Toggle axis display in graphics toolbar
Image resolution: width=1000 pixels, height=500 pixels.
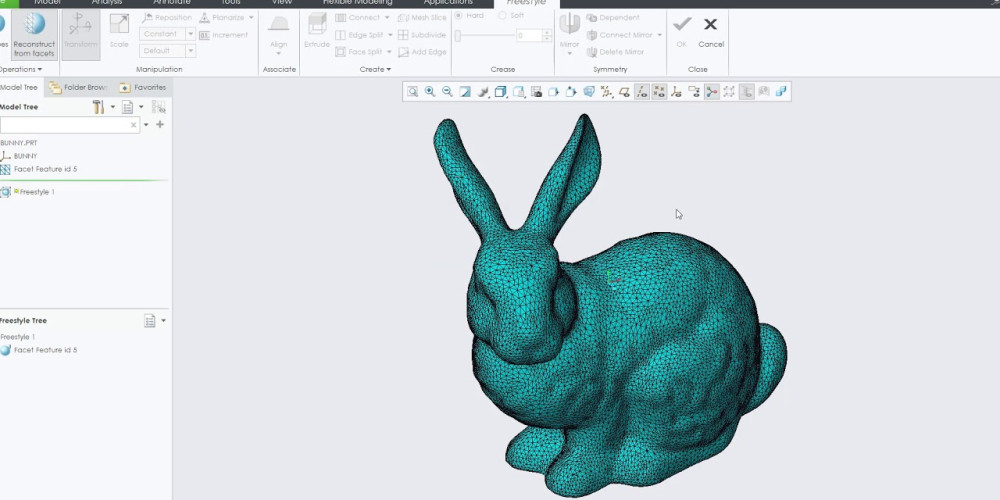click(642, 92)
